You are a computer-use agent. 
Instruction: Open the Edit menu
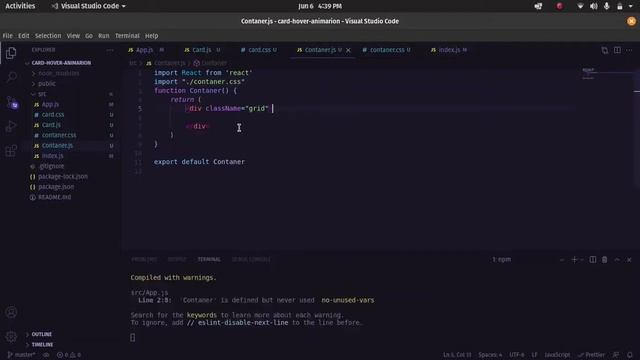[24, 36]
